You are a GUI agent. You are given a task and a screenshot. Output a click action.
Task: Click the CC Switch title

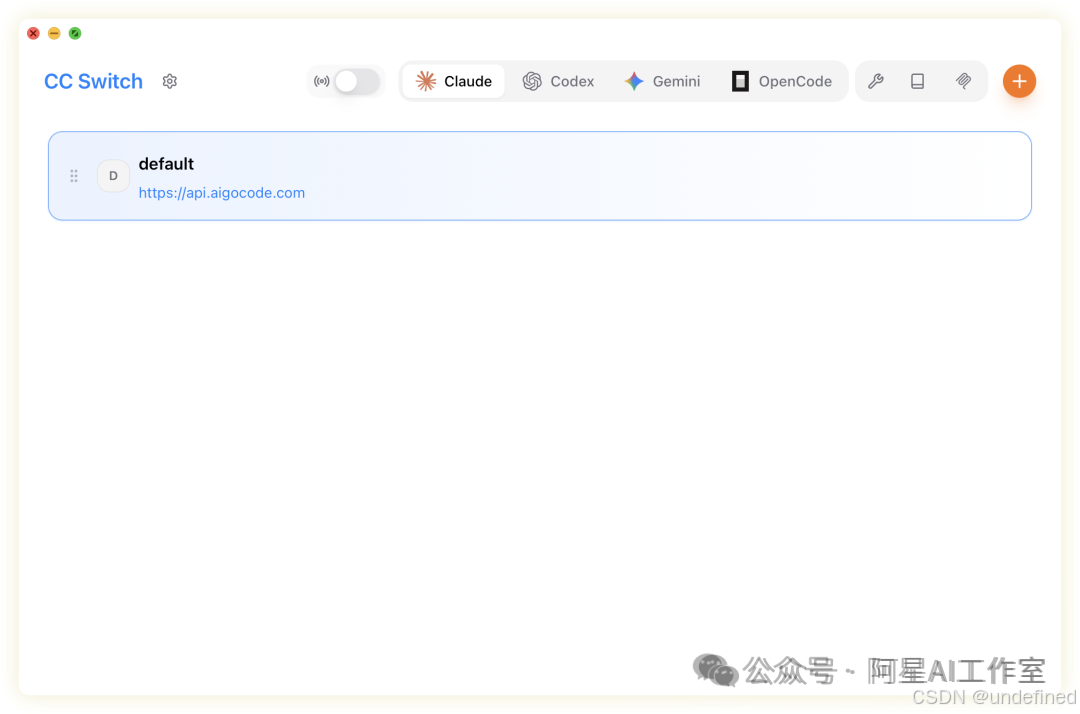point(94,81)
